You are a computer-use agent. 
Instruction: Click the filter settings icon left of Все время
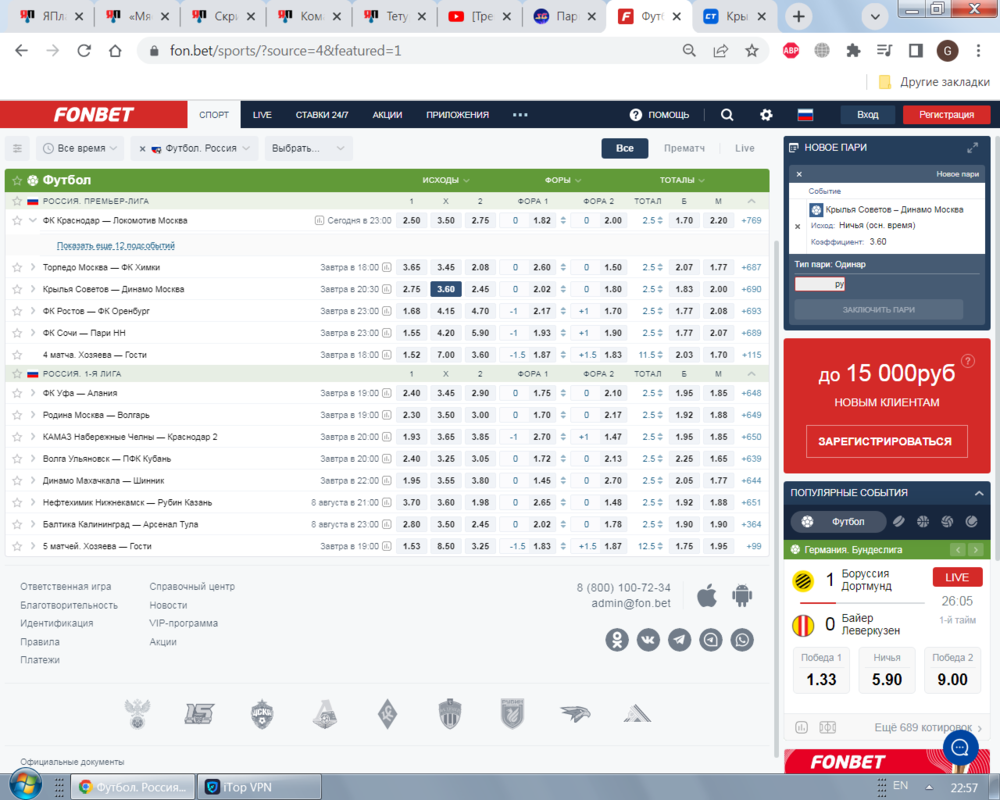pyautogui.click(x=17, y=148)
